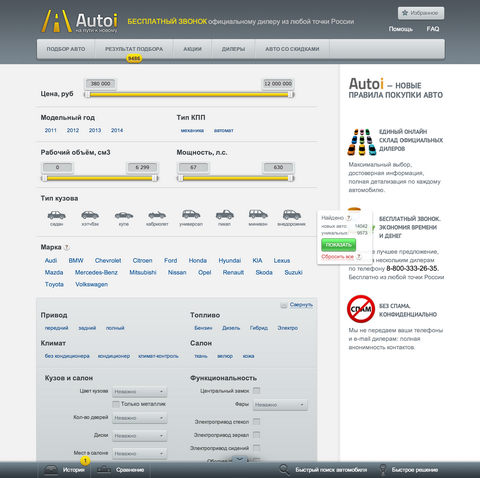Viewport: 480px width, 478px height.
Task: Select the pickup body type icon
Action: 224,214
